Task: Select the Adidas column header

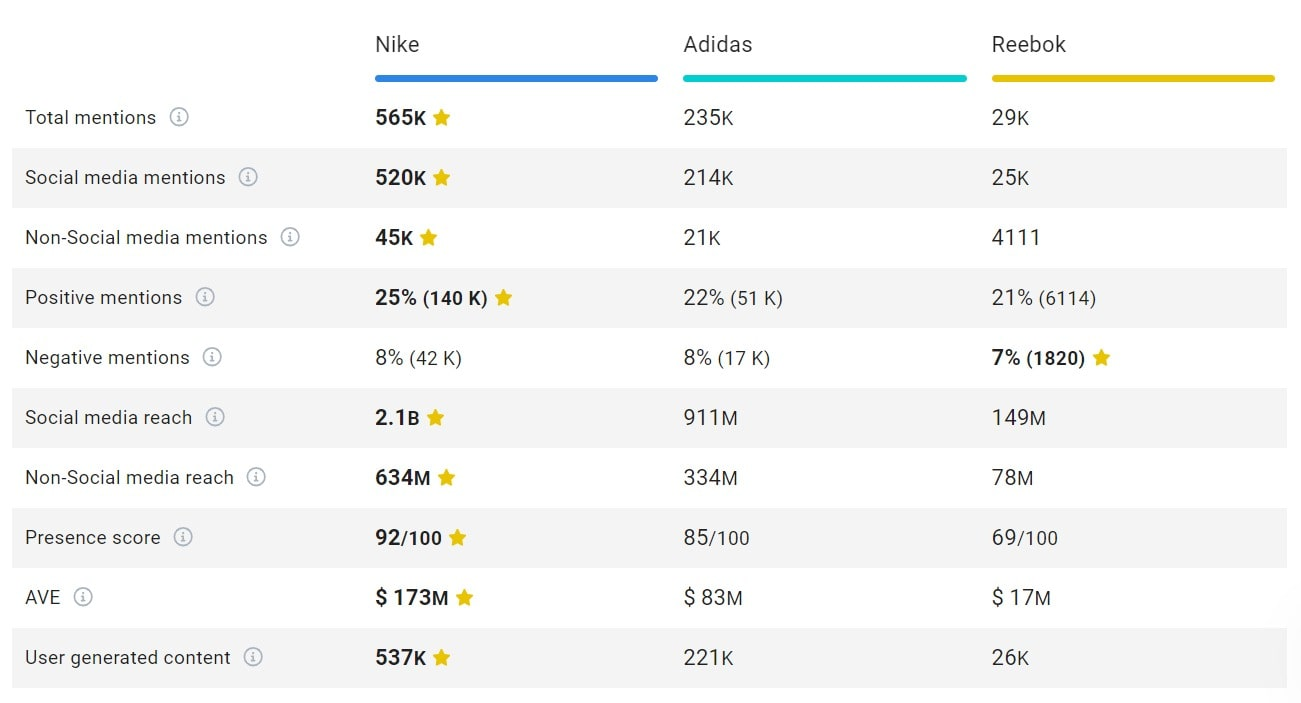Action: (x=717, y=45)
